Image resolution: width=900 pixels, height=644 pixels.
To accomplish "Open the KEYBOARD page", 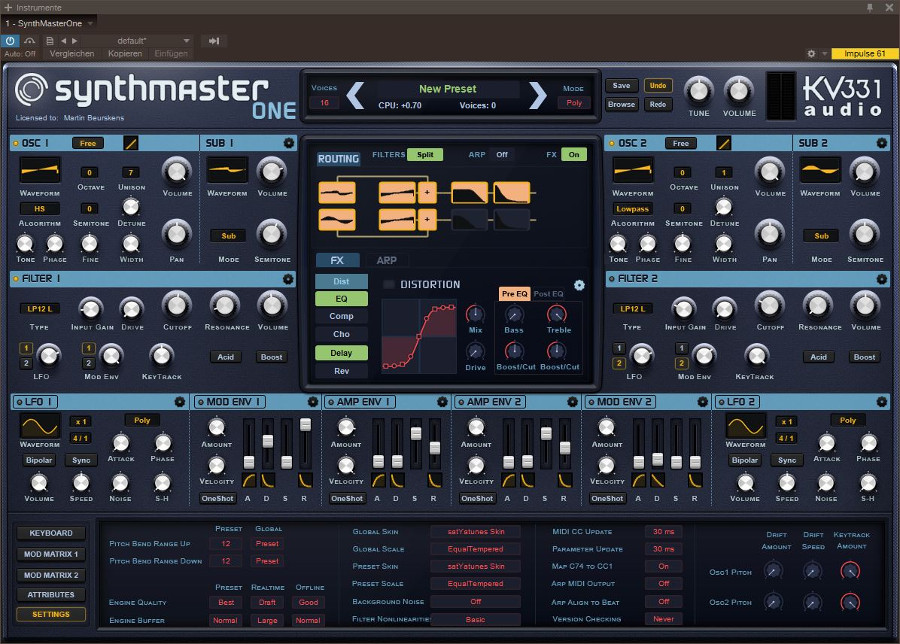I will tap(51, 533).
